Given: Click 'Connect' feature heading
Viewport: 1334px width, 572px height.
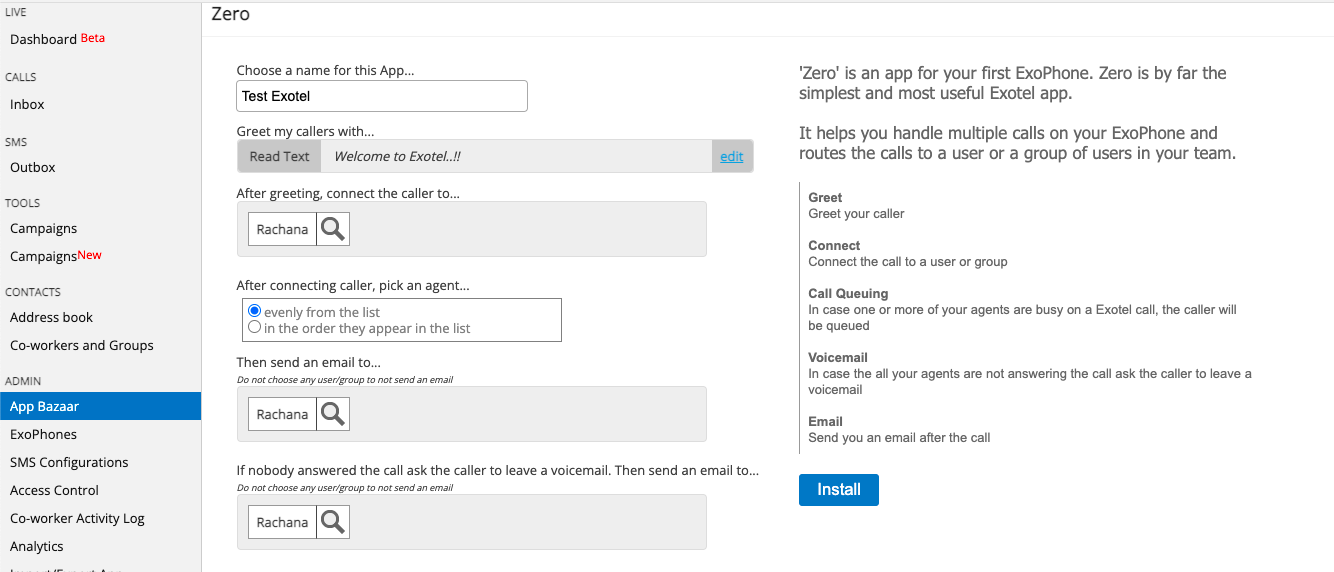Looking at the screenshot, I should coord(834,246).
